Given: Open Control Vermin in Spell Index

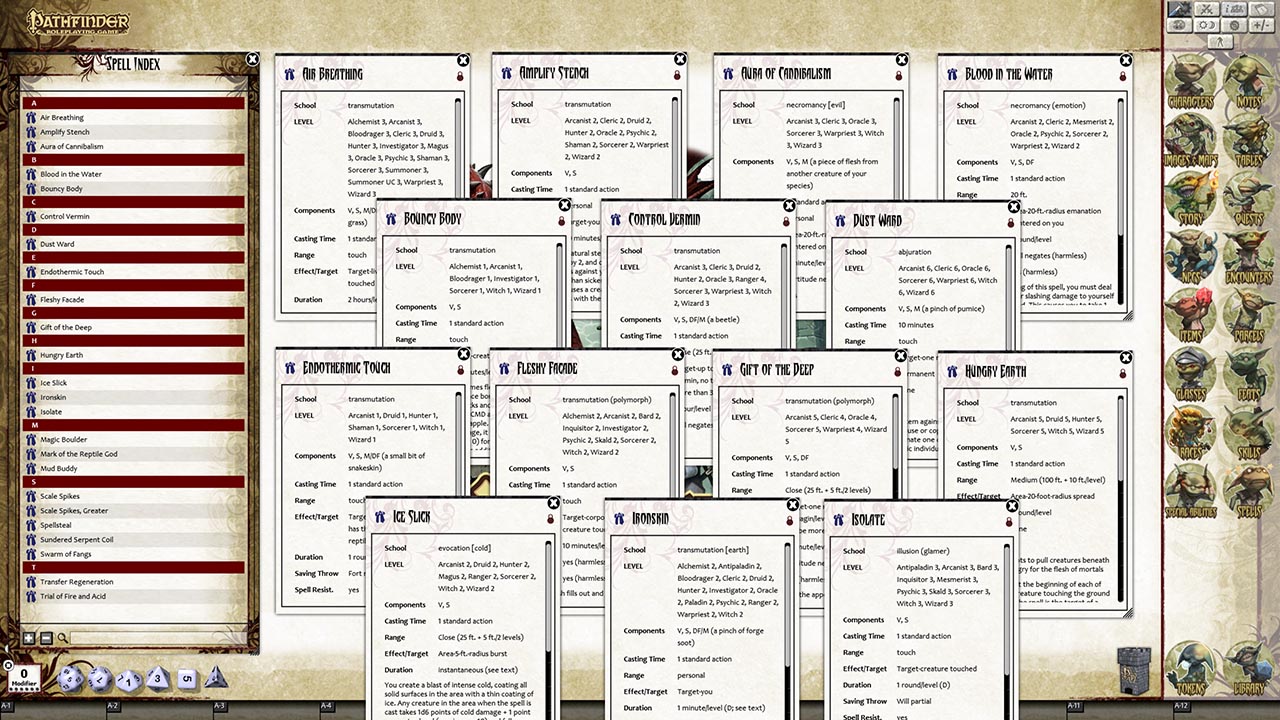Looking at the screenshot, I should coord(133,216).
